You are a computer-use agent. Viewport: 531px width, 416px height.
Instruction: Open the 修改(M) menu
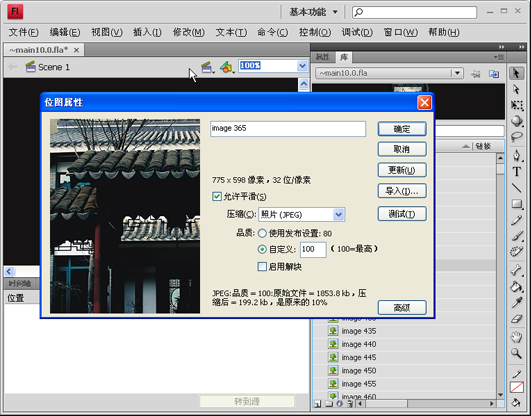point(189,33)
